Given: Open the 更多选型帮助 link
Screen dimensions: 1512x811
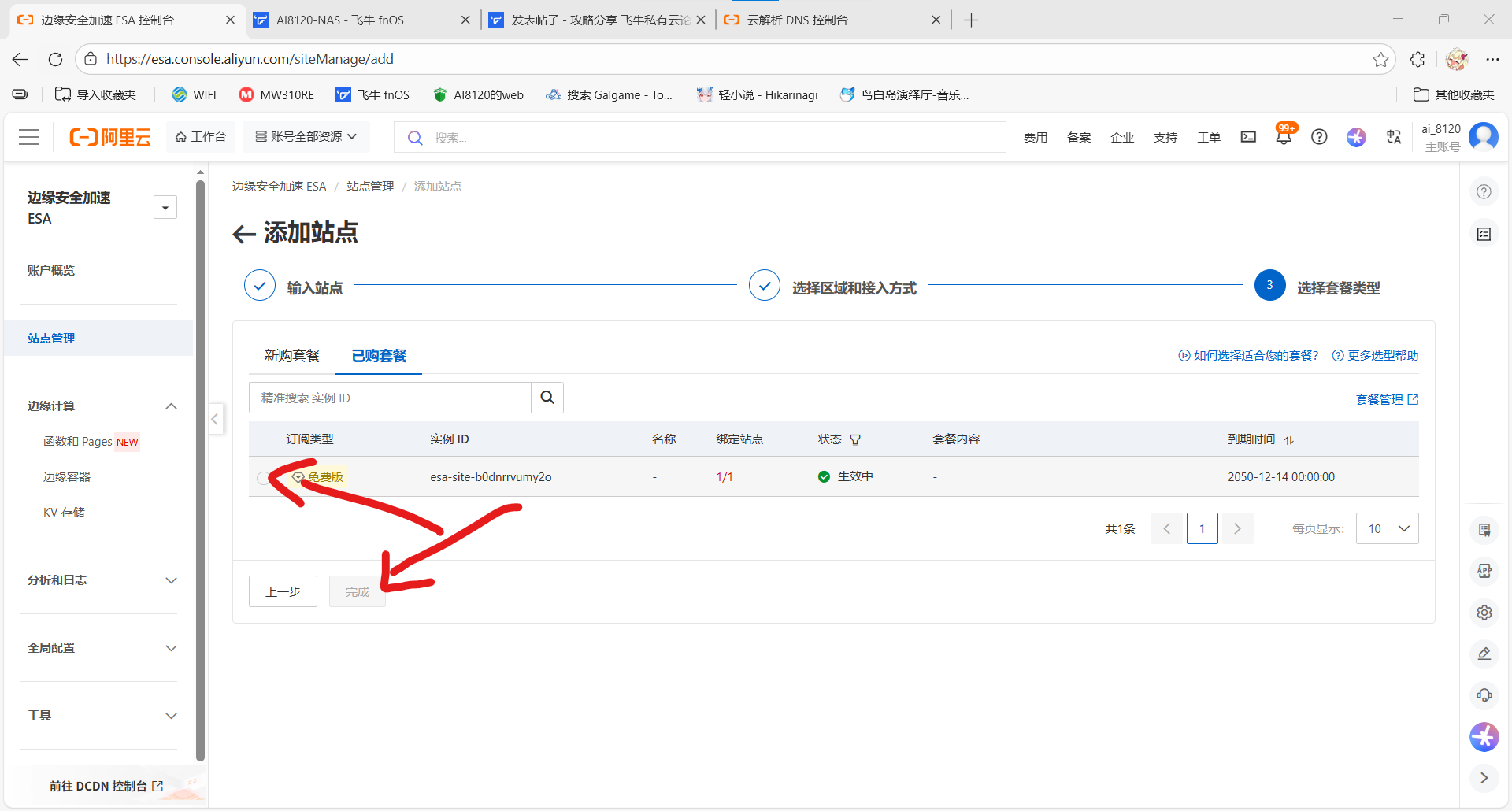Looking at the screenshot, I should pyautogui.click(x=1375, y=356).
